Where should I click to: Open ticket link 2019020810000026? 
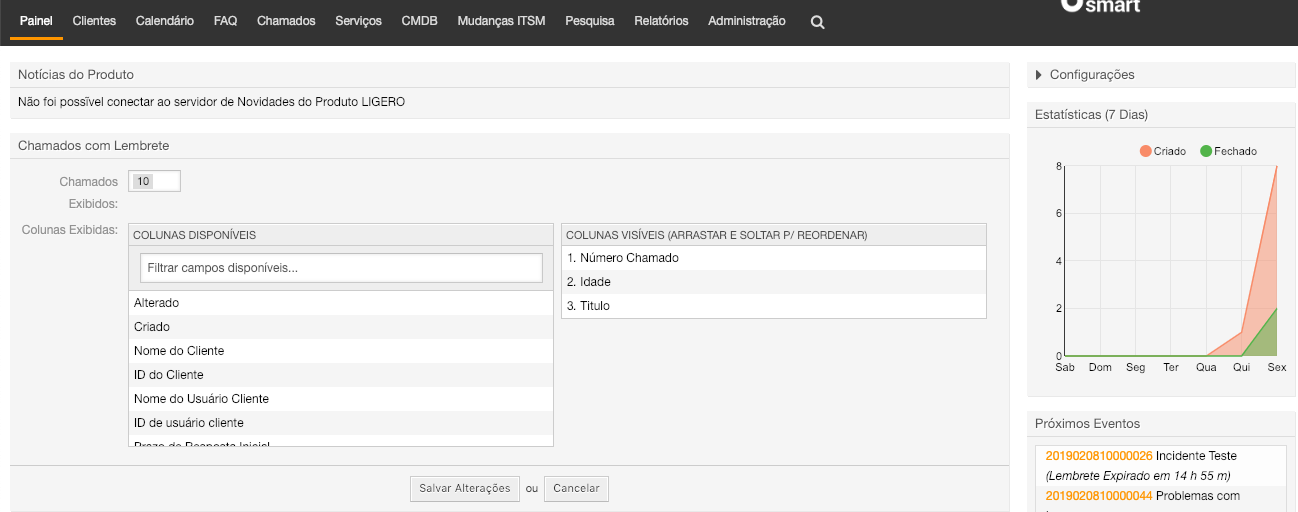[x=1099, y=456]
